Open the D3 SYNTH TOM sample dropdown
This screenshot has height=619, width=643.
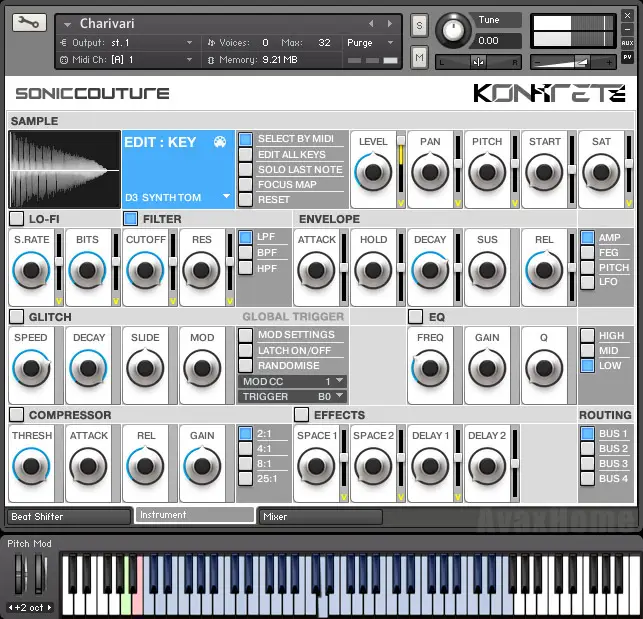pyautogui.click(x=226, y=196)
